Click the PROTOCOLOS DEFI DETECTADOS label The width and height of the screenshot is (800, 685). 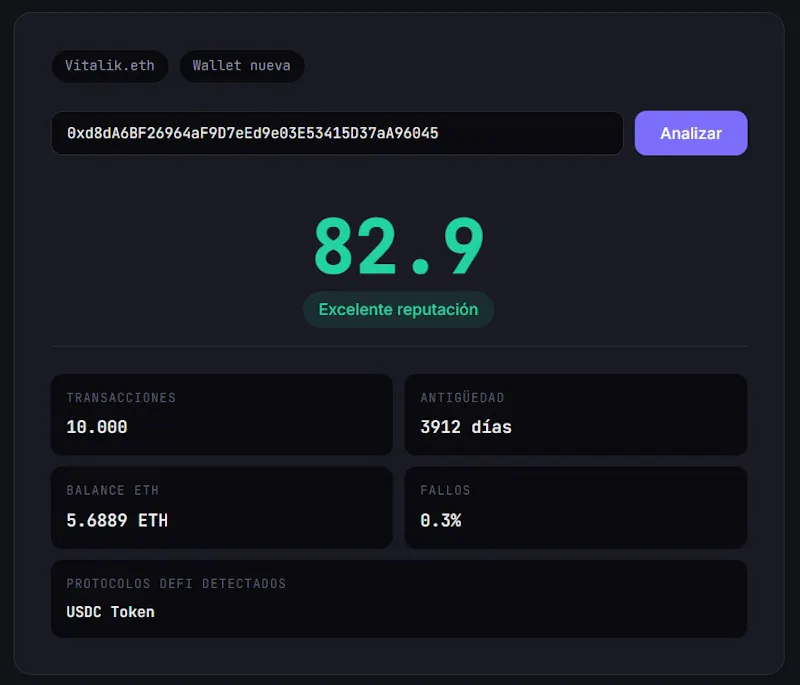tap(176, 583)
